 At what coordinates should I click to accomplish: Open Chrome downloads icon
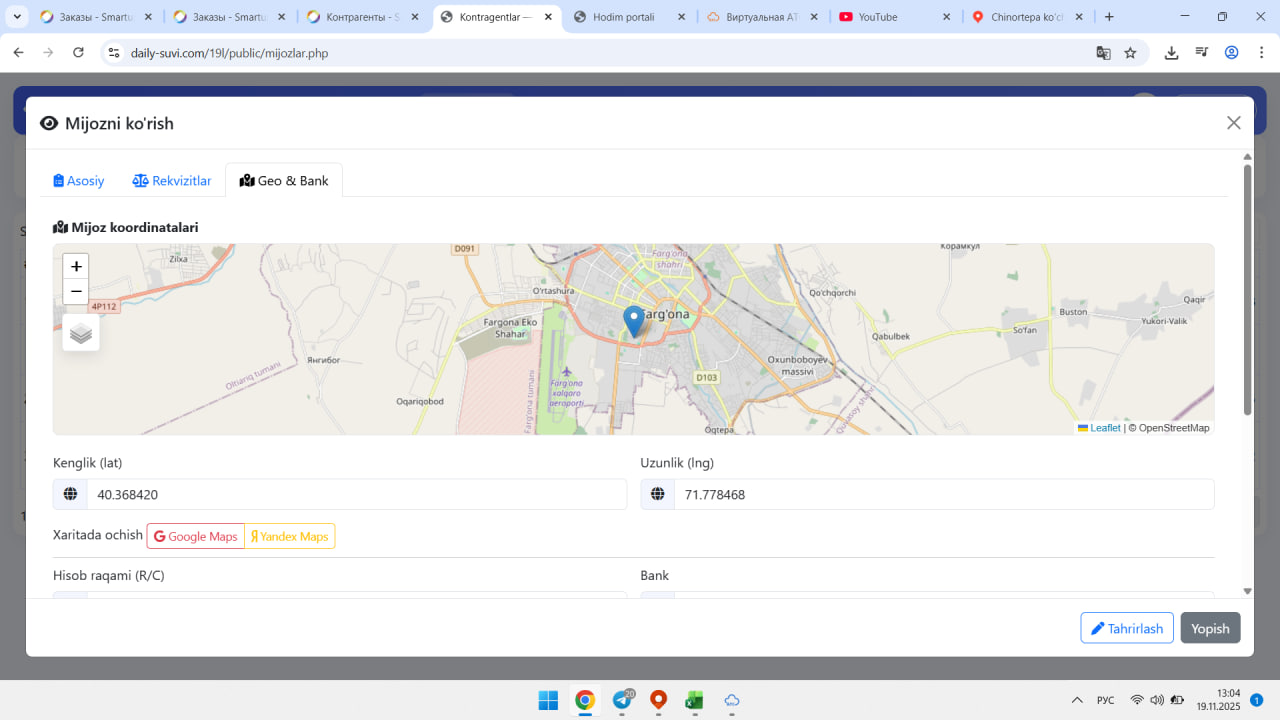[x=1171, y=53]
